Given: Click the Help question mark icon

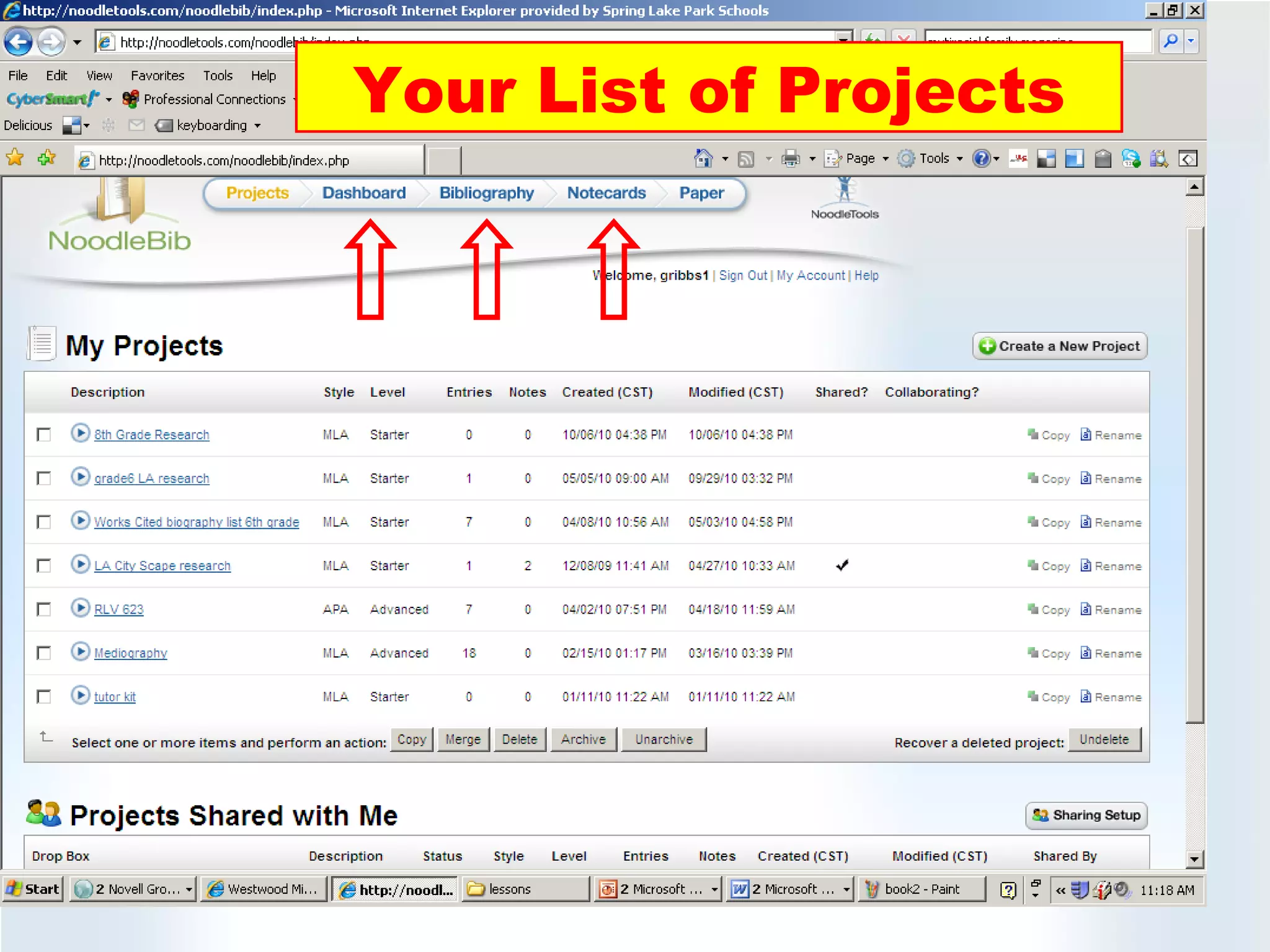Looking at the screenshot, I should tap(980, 159).
